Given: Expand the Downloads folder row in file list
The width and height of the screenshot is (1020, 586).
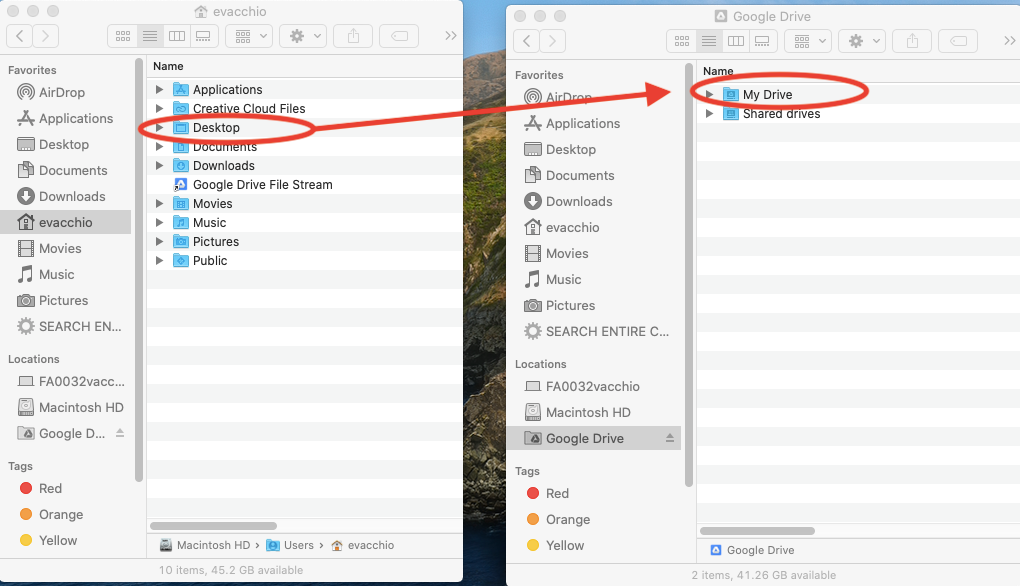Looking at the screenshot, I should (x=159, y=165).
